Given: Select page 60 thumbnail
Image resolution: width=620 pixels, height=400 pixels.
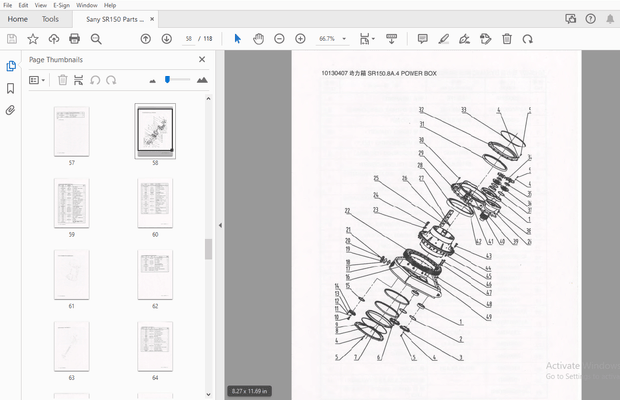Looking at the screenshot, I should click(155, 203).
